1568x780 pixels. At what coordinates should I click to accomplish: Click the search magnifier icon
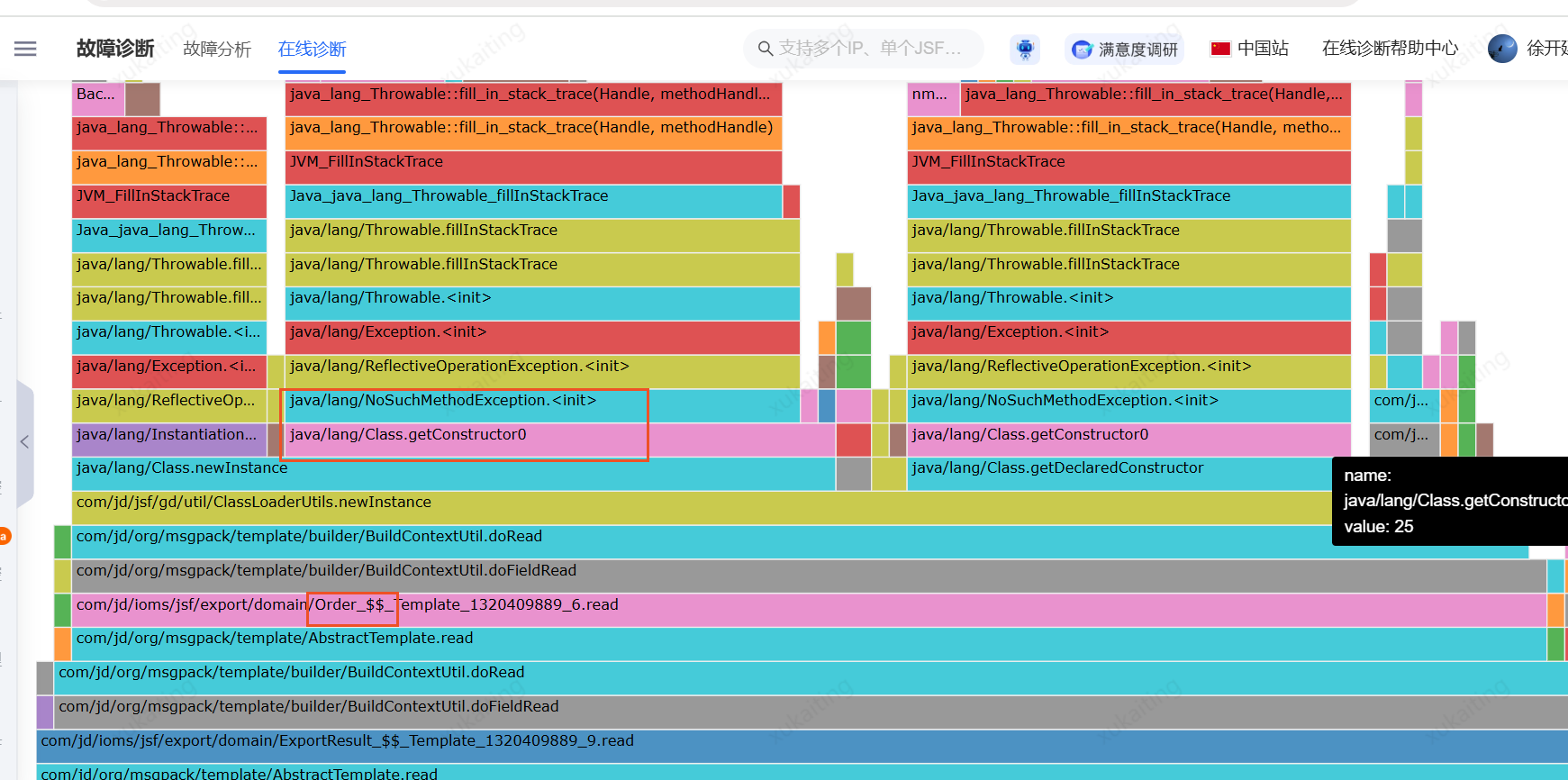pos(766,49)
